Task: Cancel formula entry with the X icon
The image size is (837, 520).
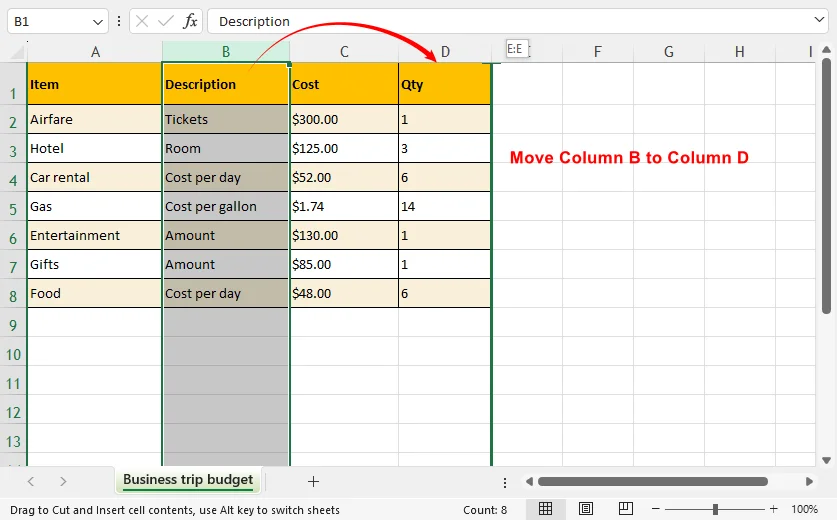Action: (142, 21)
